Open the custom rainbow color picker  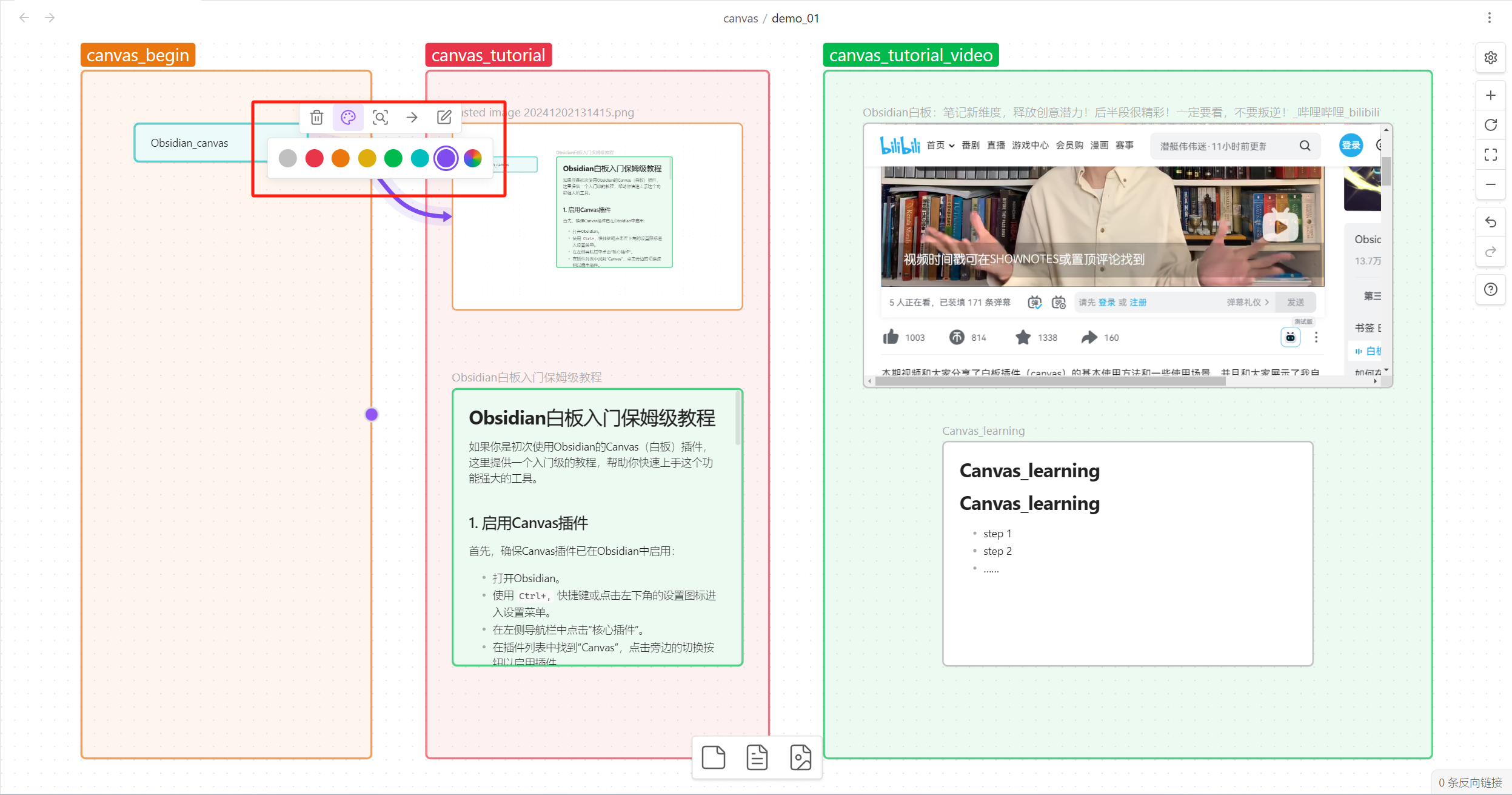(473, 158)
